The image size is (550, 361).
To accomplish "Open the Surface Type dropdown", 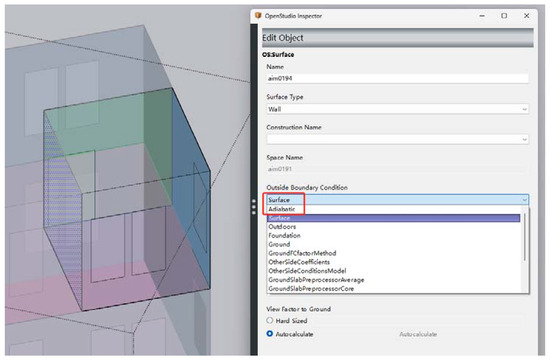I will 397,109.
